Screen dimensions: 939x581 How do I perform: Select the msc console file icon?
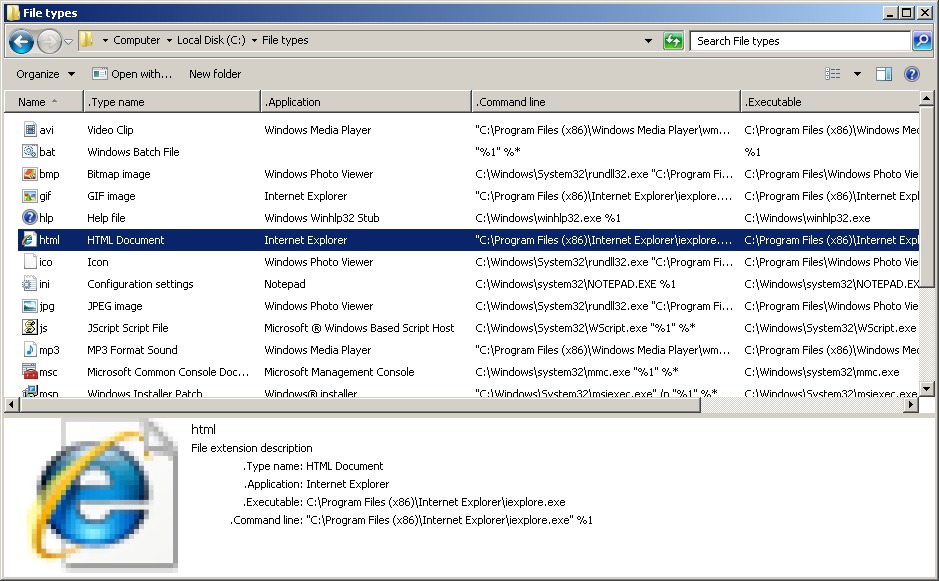(30, 372)
